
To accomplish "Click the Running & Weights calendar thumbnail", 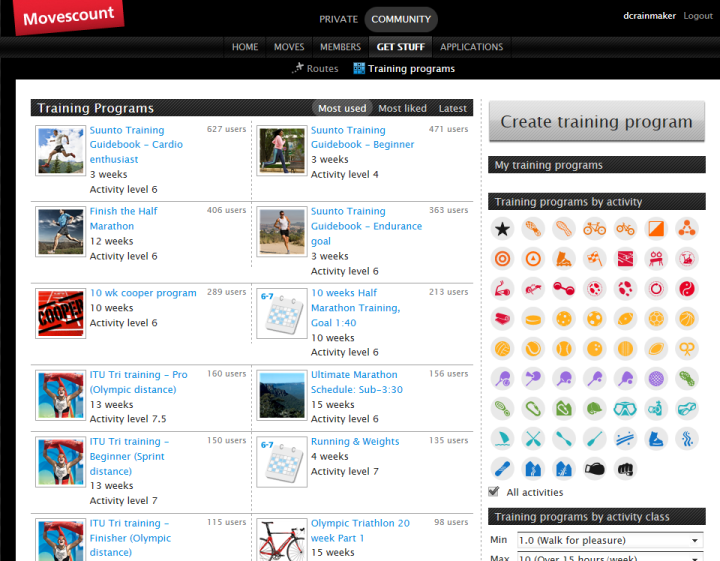I will pos(282,462).
